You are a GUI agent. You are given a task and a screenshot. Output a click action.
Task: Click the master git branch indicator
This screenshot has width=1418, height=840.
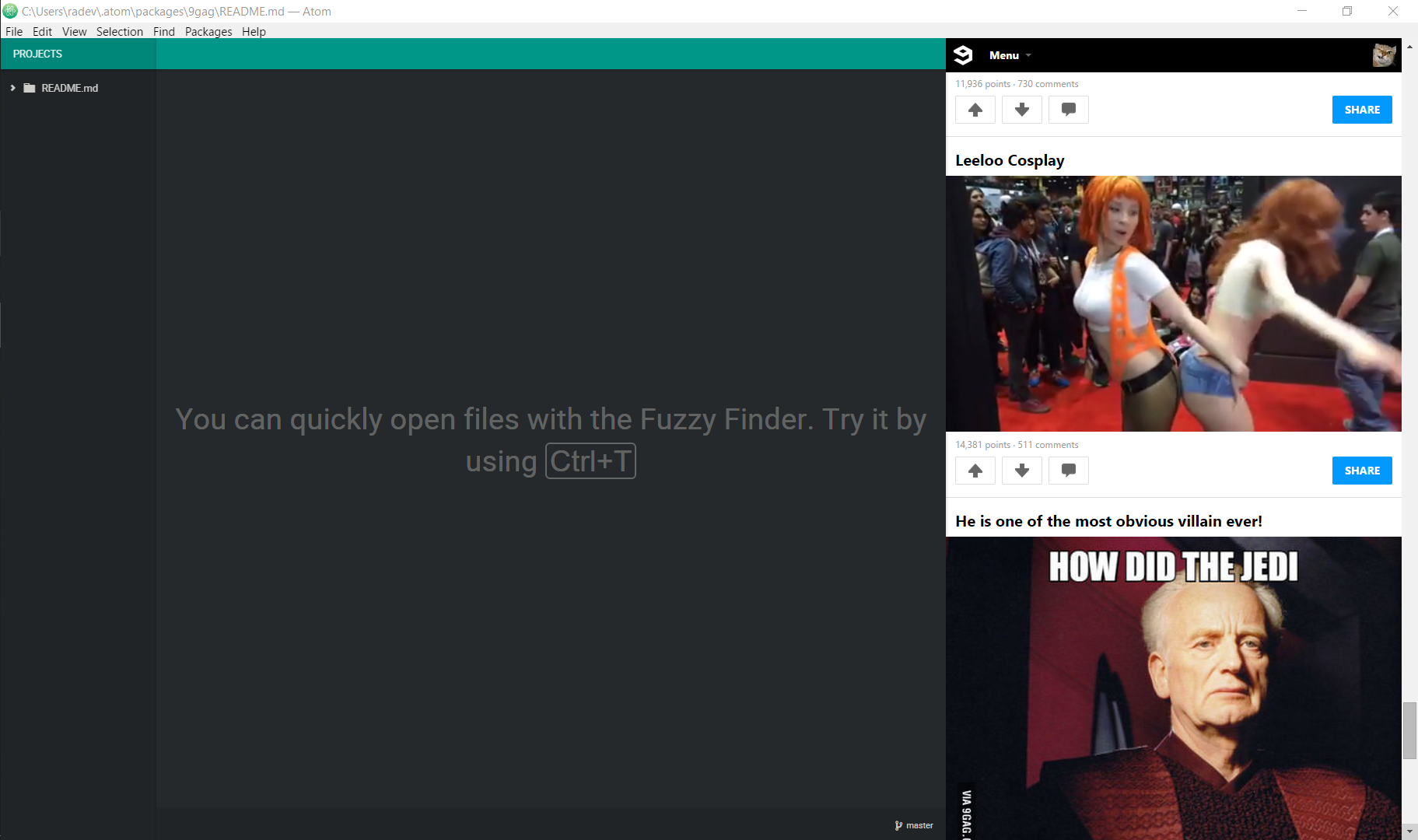[x=914, y=825]
